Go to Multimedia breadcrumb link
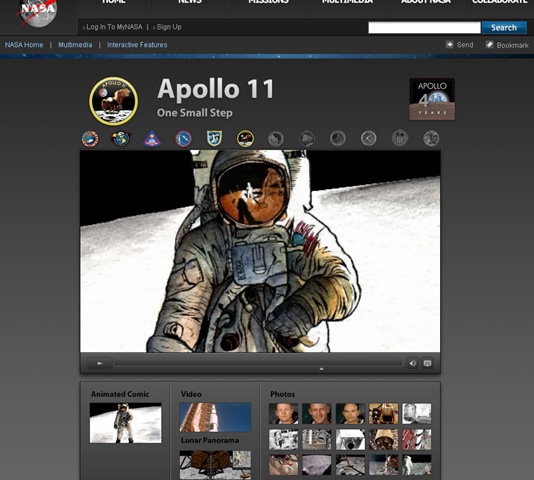Image resolution: width=534 pixels, height=480 pixels. [75, 45]
